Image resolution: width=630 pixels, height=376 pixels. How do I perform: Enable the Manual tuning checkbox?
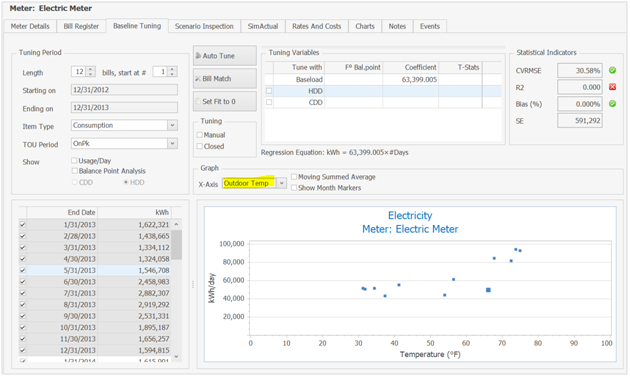click(199, 135)
